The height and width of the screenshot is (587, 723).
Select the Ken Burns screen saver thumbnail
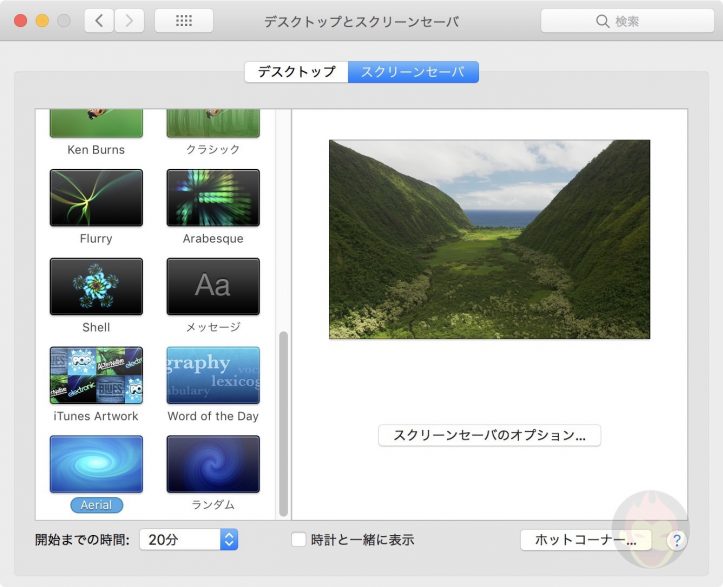96,123
